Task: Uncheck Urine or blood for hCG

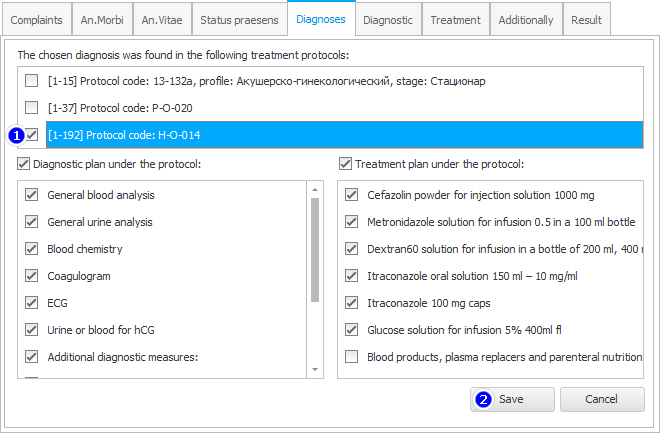Action: [32, 329]
